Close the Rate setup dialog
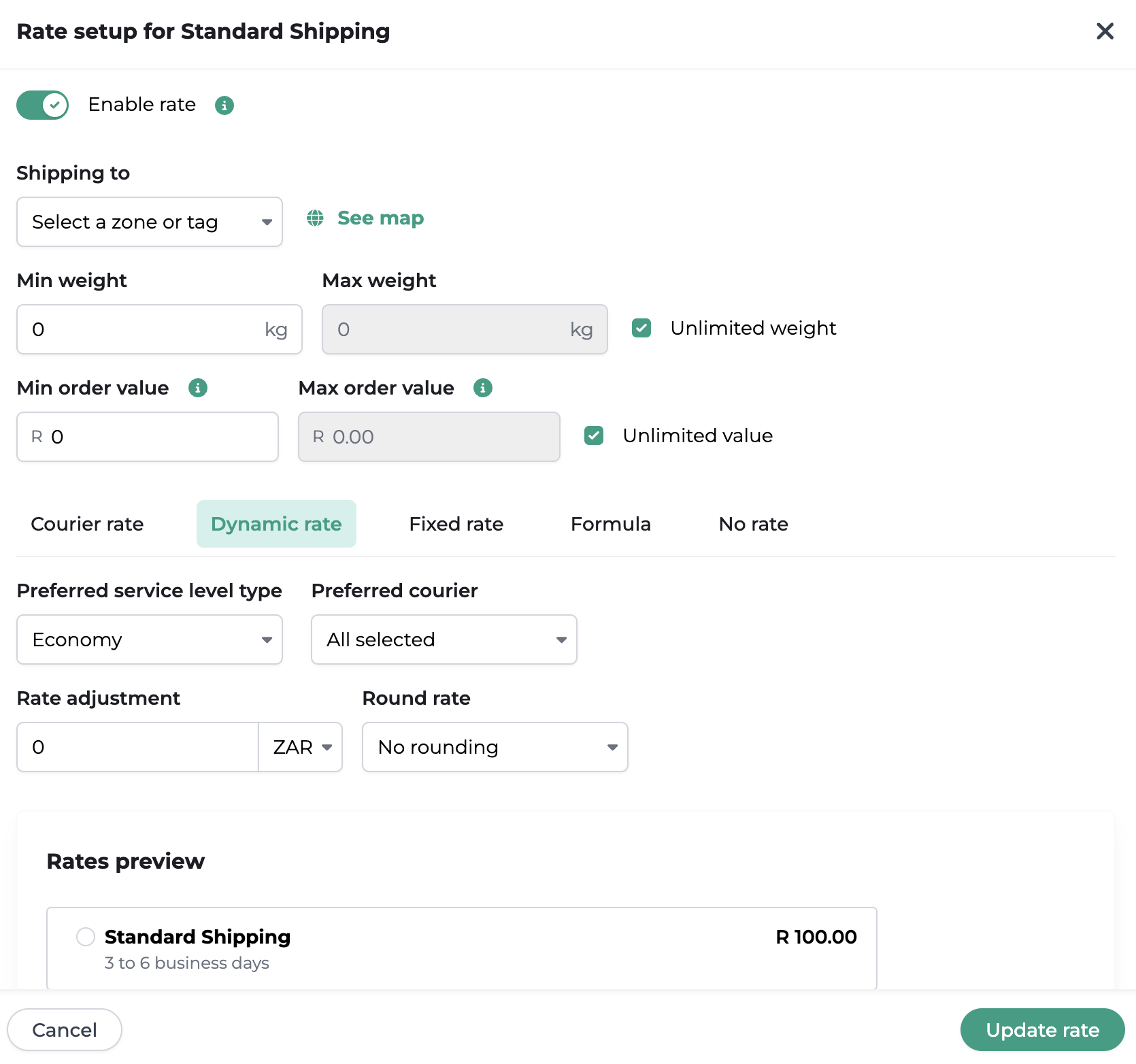 click(1105, 31)
